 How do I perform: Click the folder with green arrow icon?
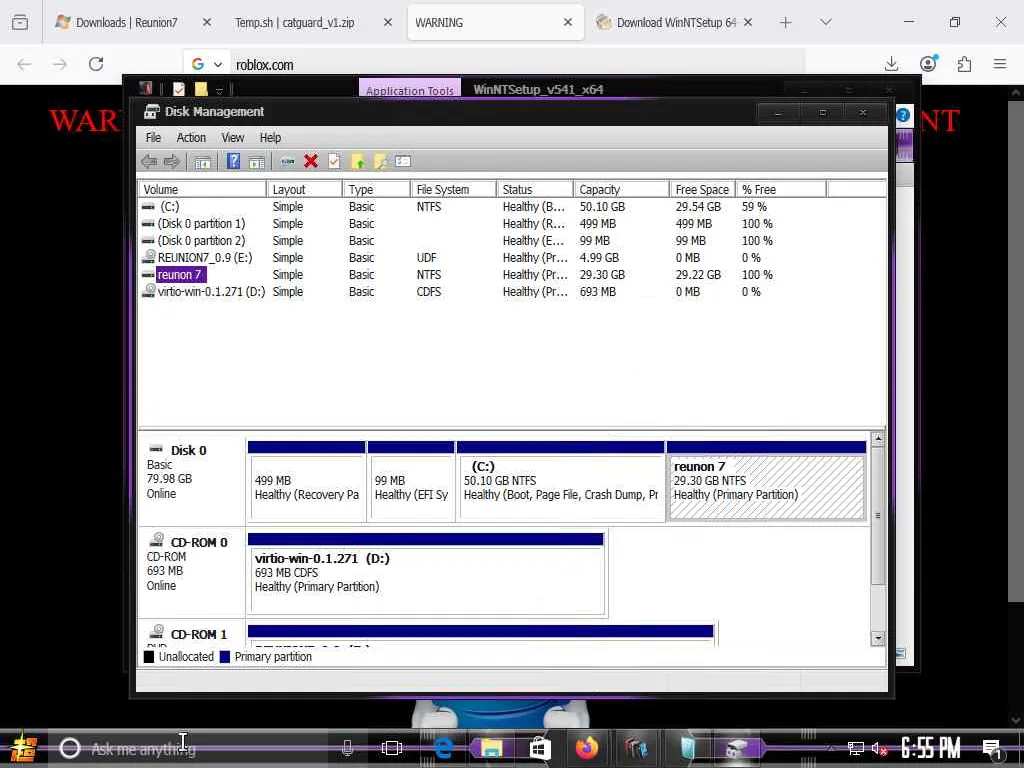coord(357,161)
